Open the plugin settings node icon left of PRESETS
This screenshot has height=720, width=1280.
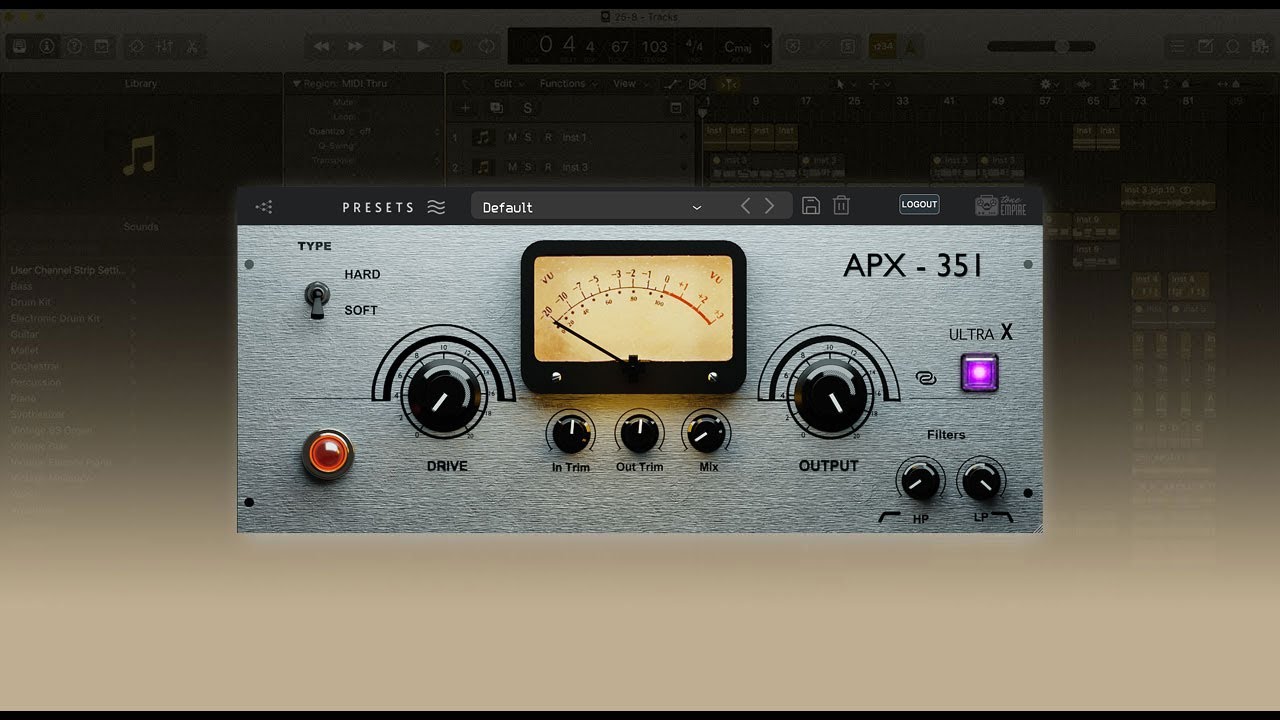[x=264, y=207]
